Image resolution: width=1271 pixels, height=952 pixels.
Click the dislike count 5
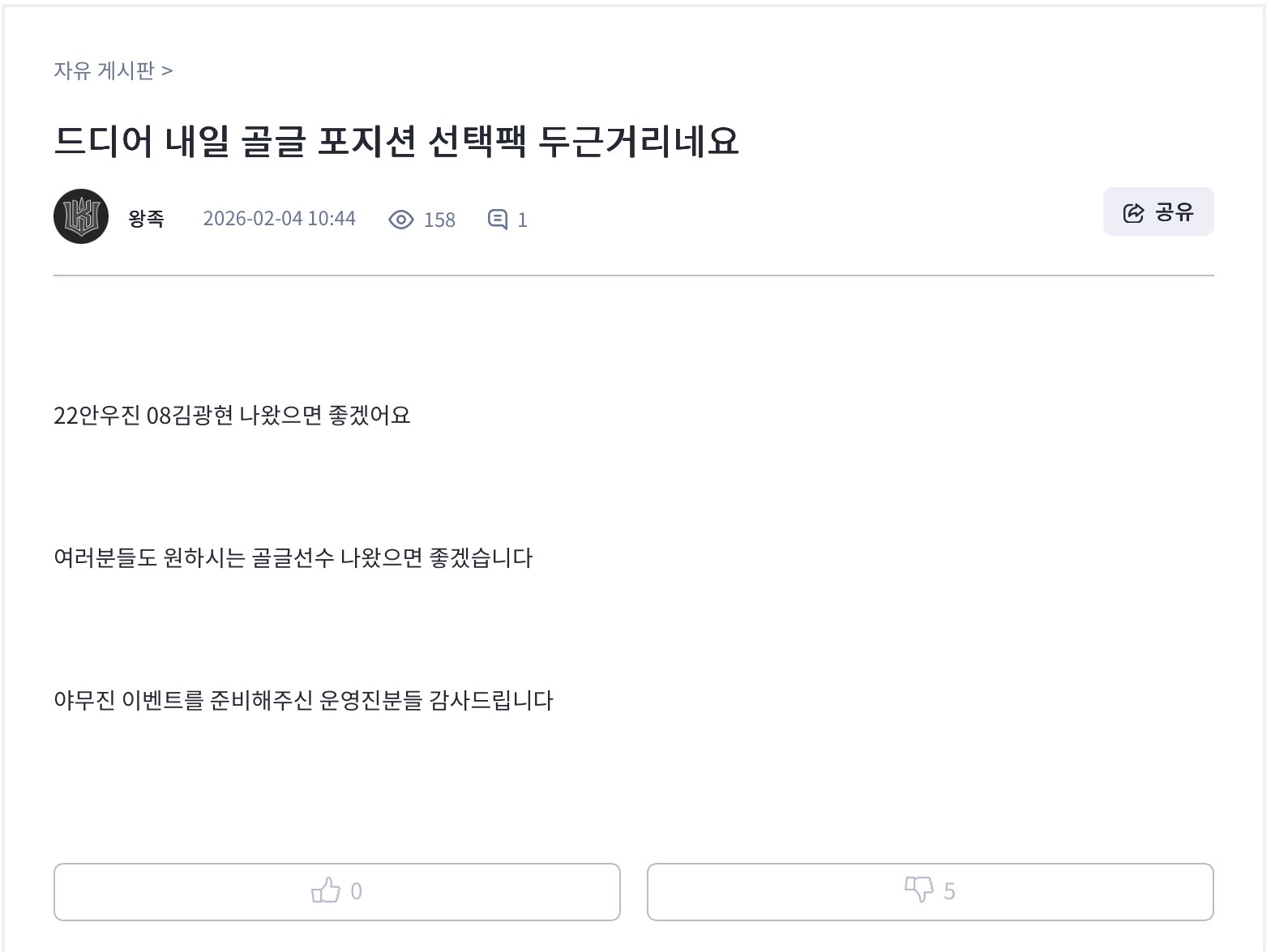click(x=949, y=891)
